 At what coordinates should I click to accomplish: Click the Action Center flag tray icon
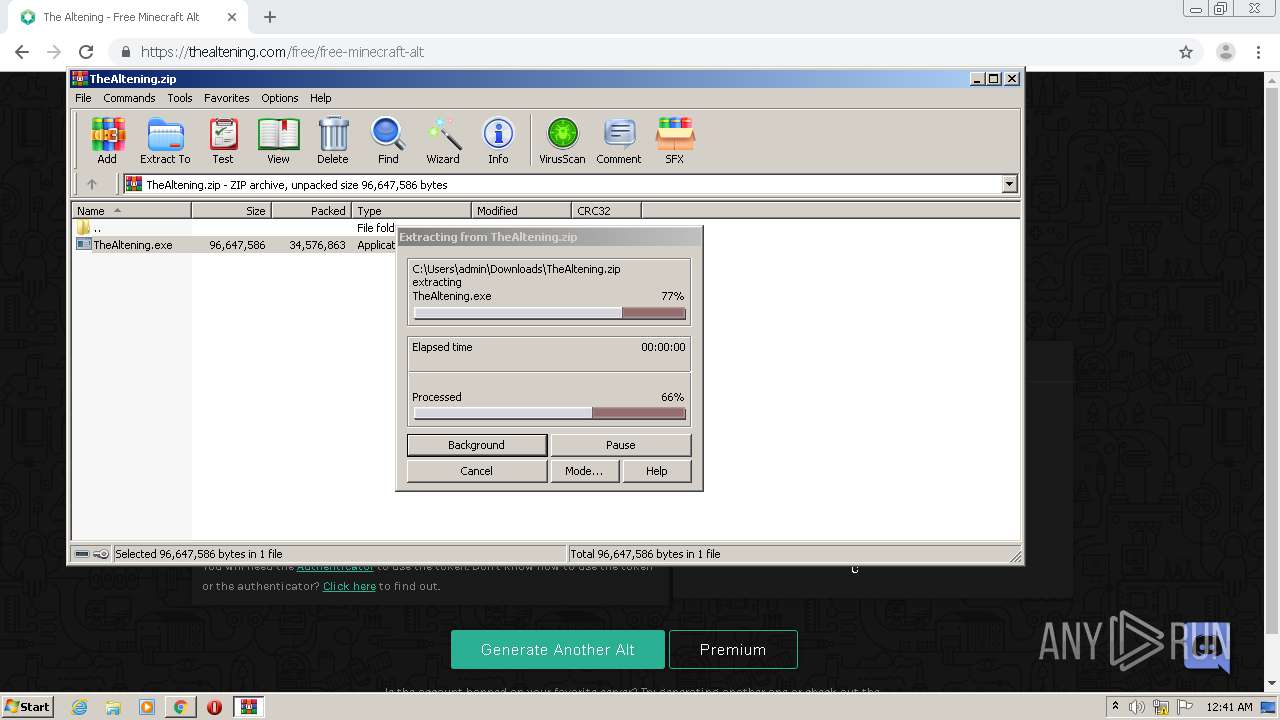[x=1184, y=707]
